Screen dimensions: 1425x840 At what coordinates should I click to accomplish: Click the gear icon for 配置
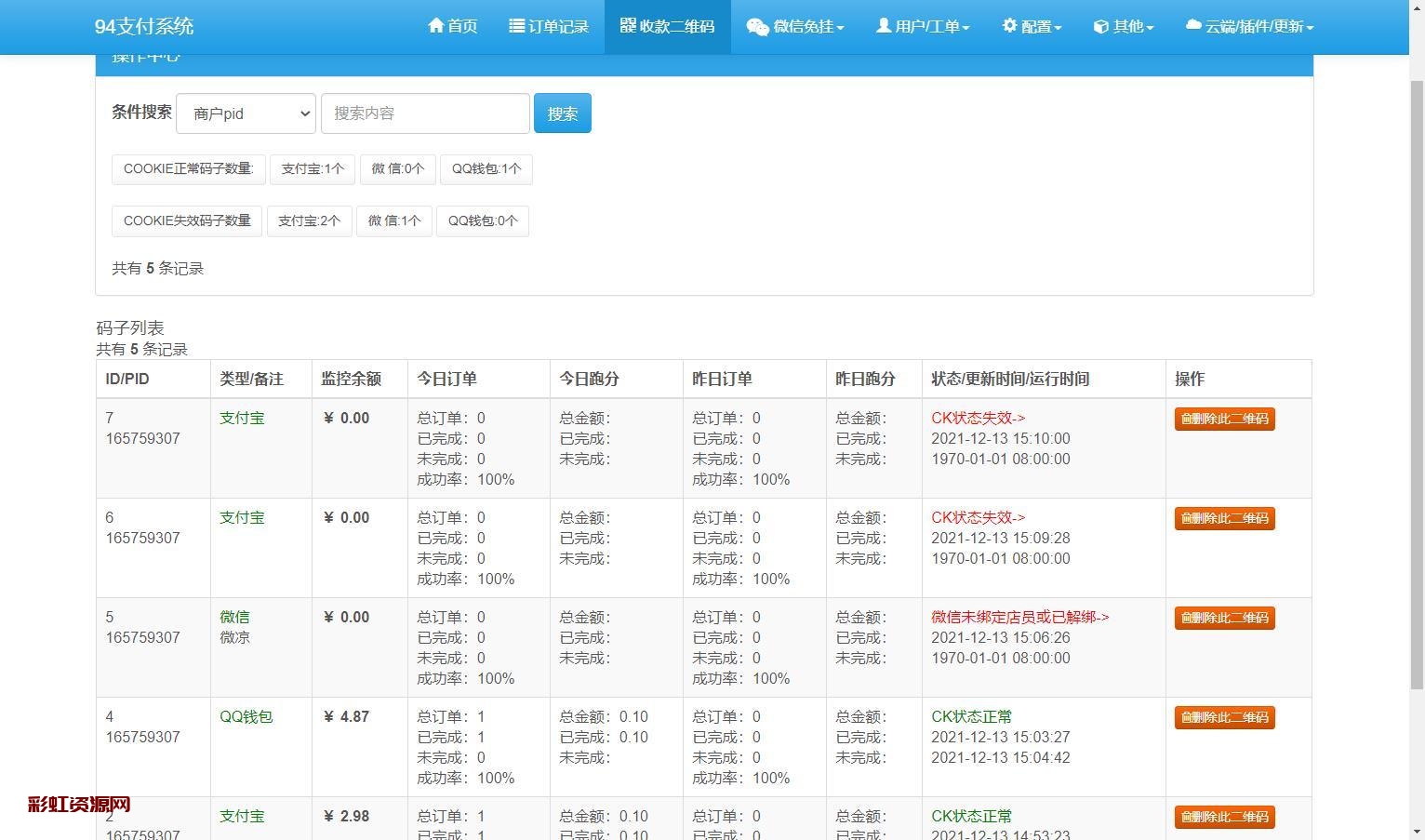click(x=1009, y=26)
